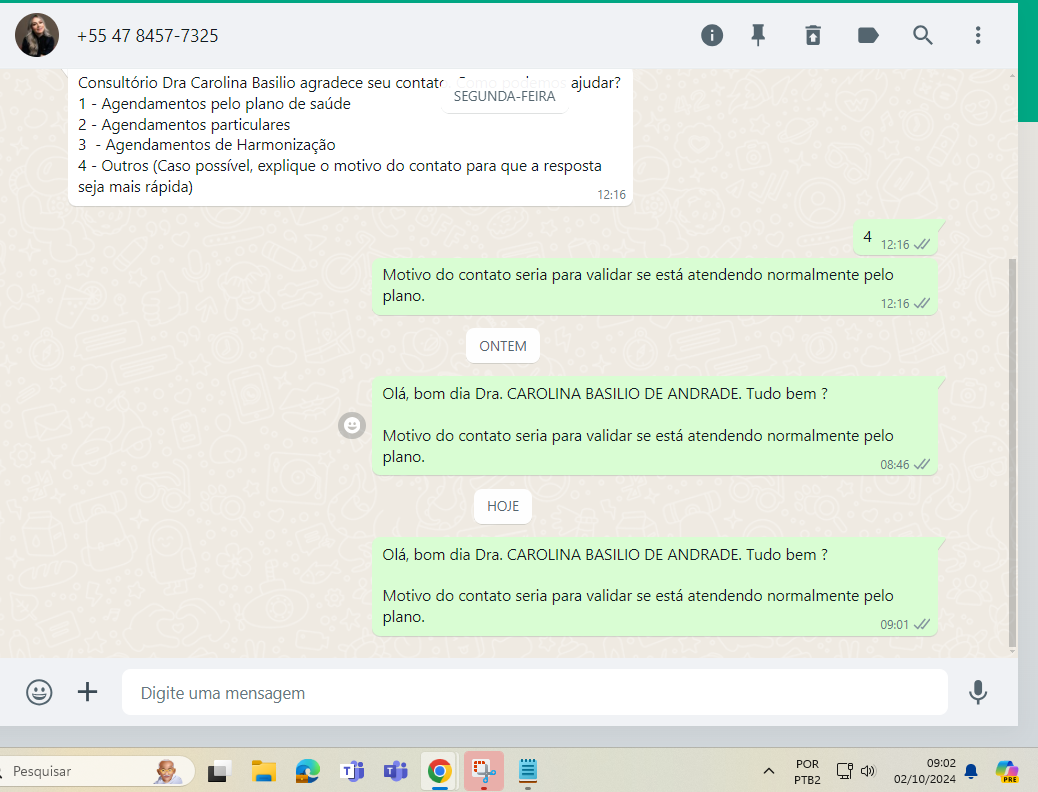Open the clock showing 09:02
Screen dimensions: 1038x792
[924, 771]
